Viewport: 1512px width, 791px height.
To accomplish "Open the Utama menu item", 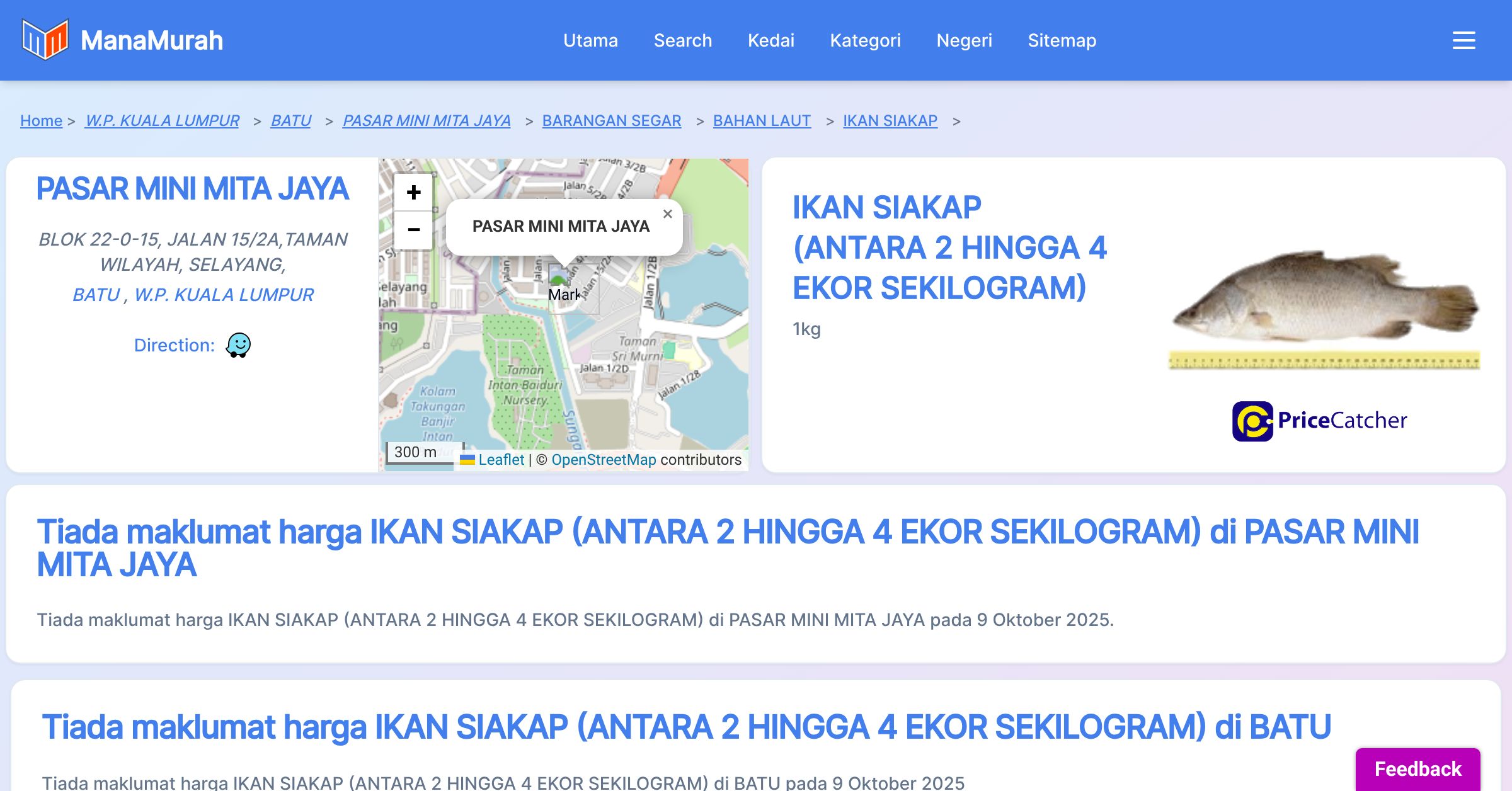I will pyautogui.click(x=590, y=40).
